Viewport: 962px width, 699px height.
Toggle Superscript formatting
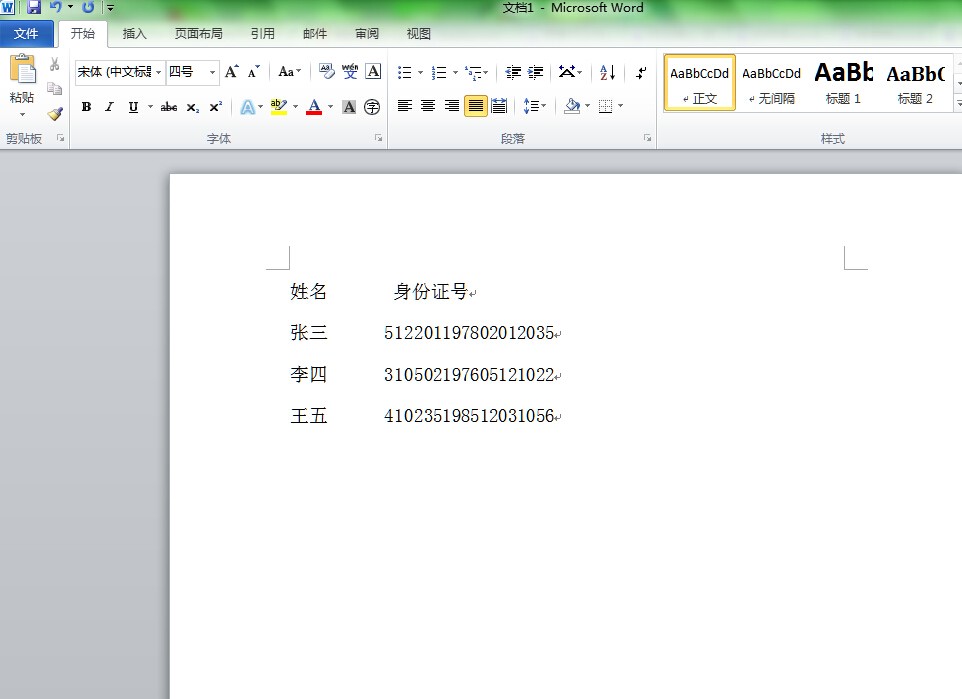tap(215, 107)
